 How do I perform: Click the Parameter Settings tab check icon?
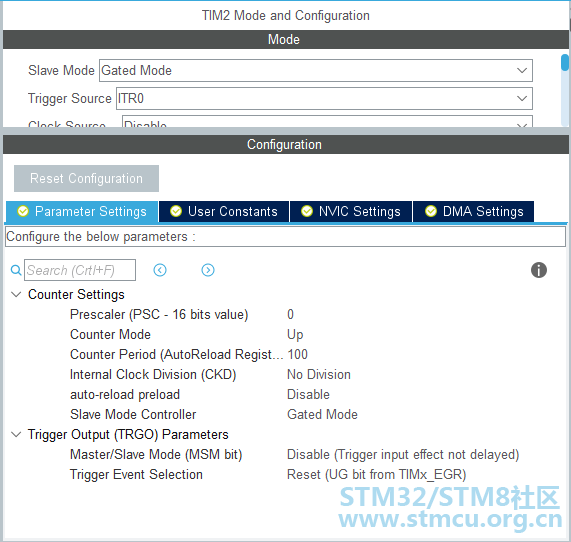pos(23,211)
